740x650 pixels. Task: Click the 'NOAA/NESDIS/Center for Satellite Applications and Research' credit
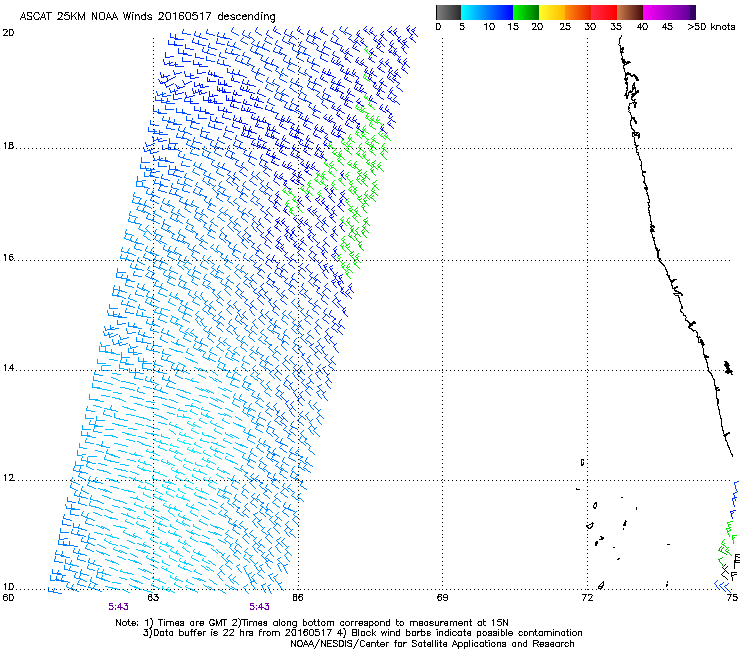432,644
